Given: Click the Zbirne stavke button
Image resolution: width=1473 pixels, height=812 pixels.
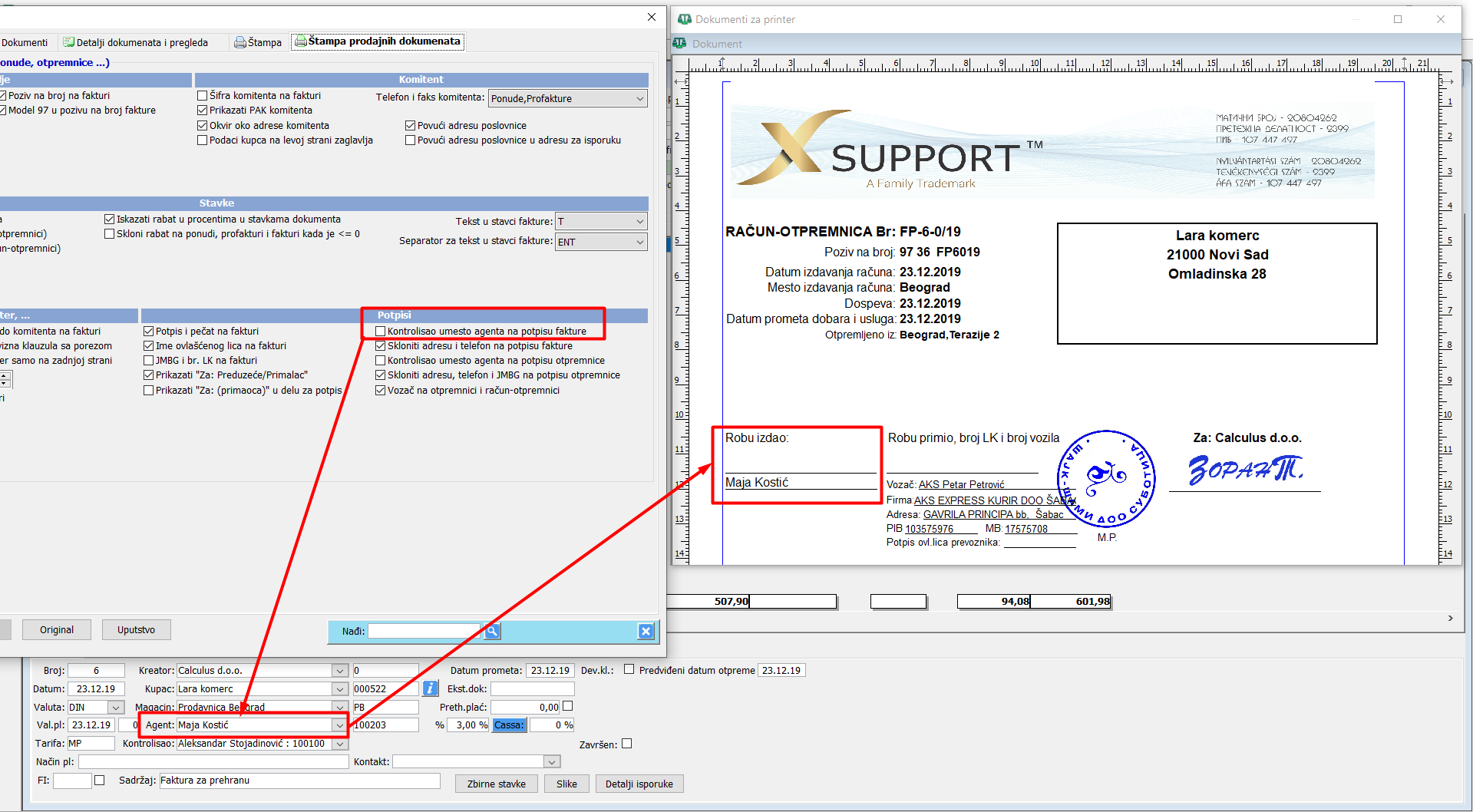Looking at the screenshot, I should point(496,784).
